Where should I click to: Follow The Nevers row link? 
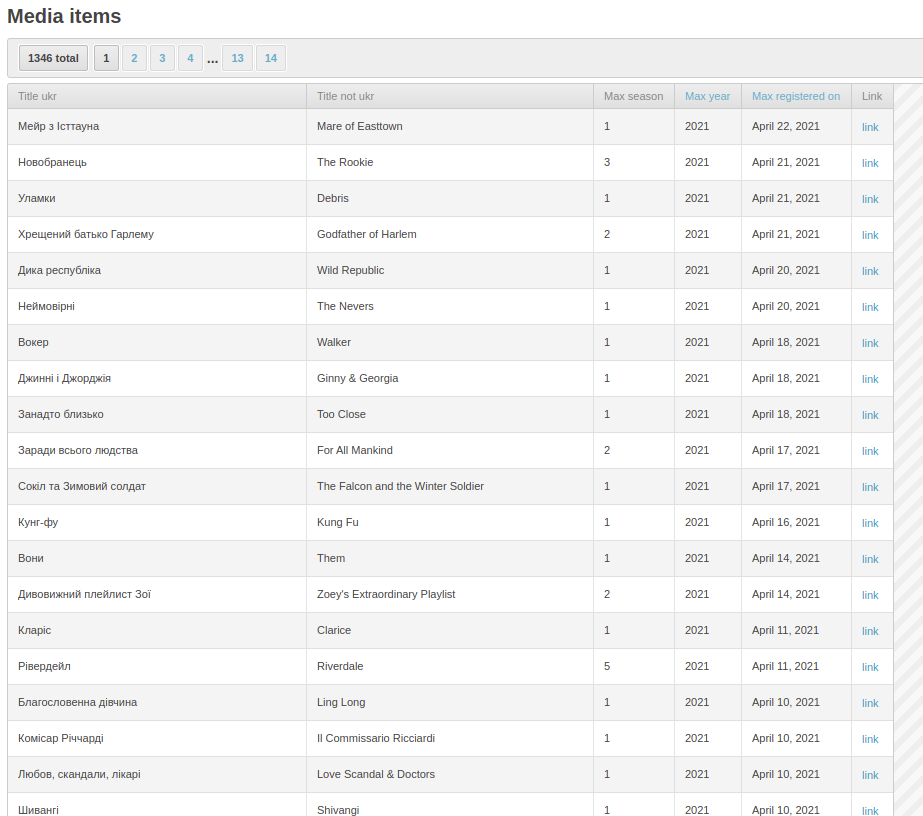pyautogui.click(x=870, y=307)
